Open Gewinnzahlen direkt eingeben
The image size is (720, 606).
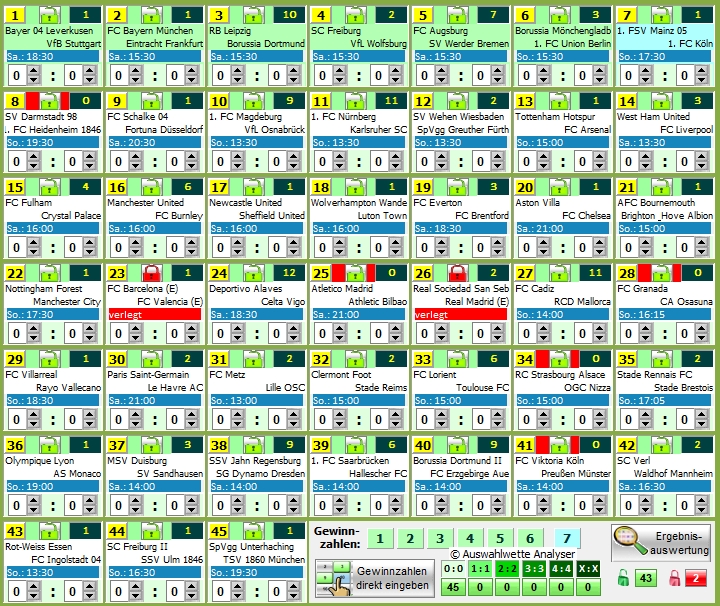[375, 578]
